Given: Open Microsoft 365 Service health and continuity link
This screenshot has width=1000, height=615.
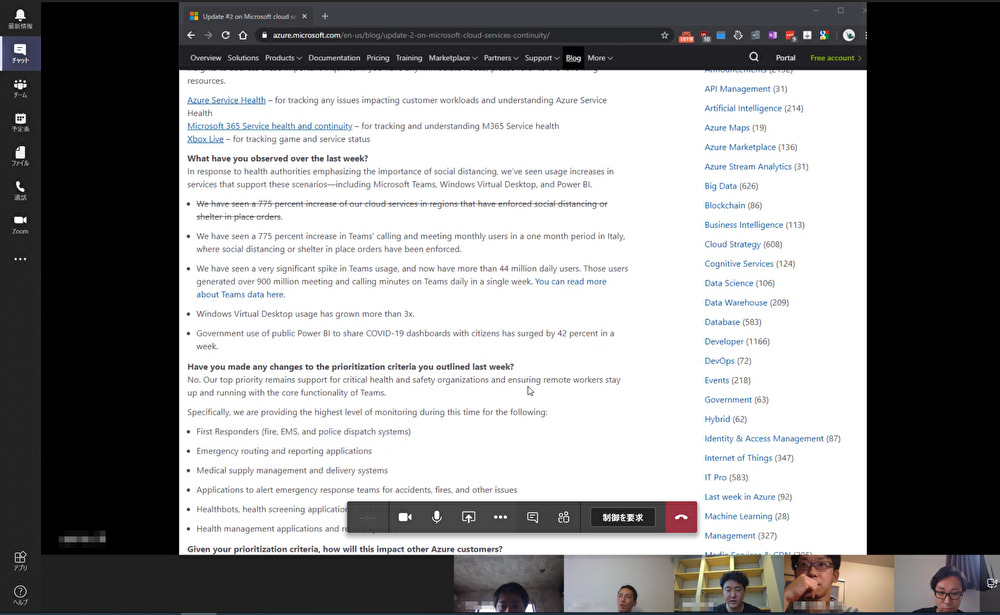Looking at the screenshot, I should click(270, 126).
